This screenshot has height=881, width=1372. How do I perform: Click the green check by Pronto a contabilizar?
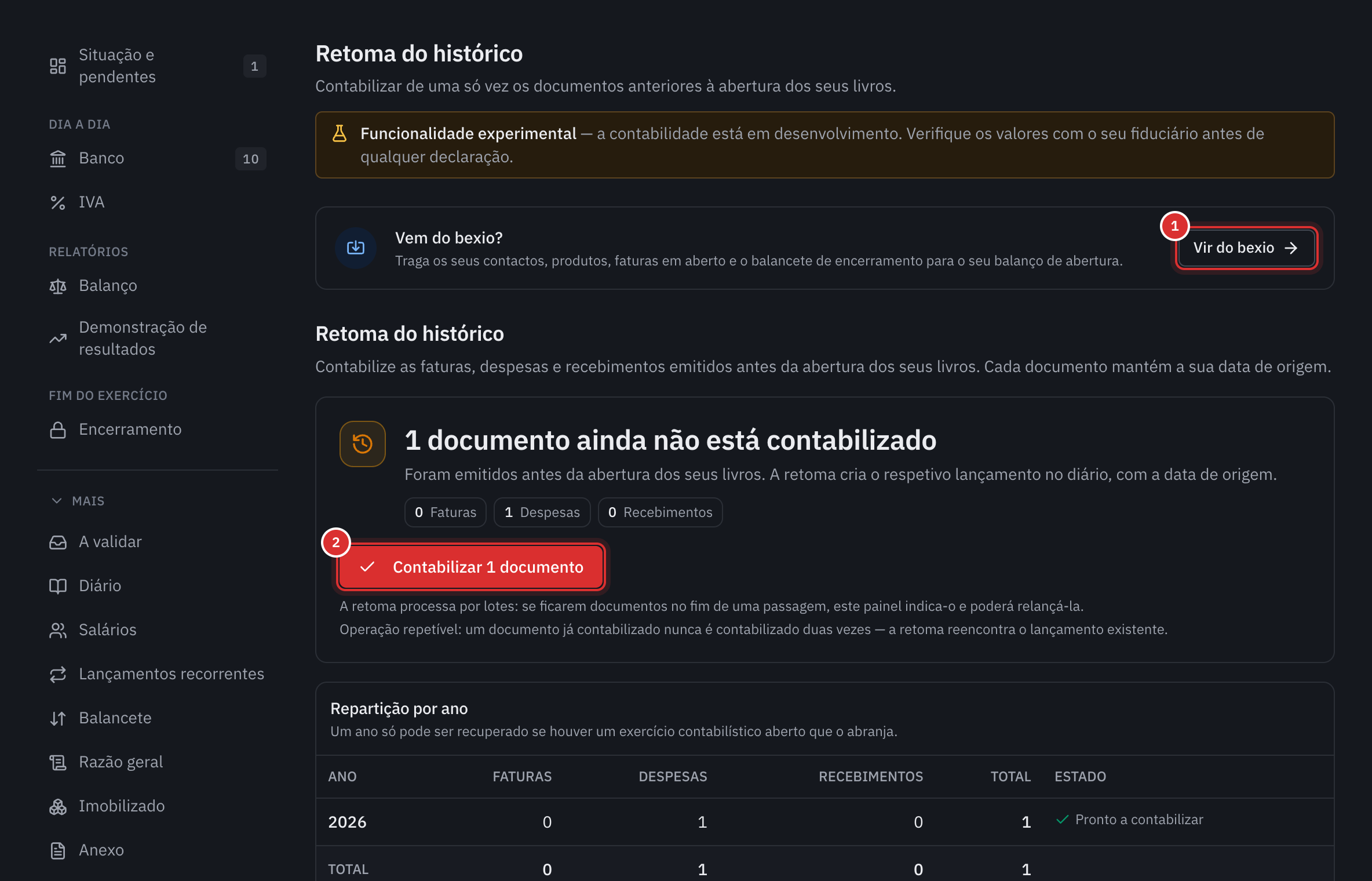(1062, 820)
